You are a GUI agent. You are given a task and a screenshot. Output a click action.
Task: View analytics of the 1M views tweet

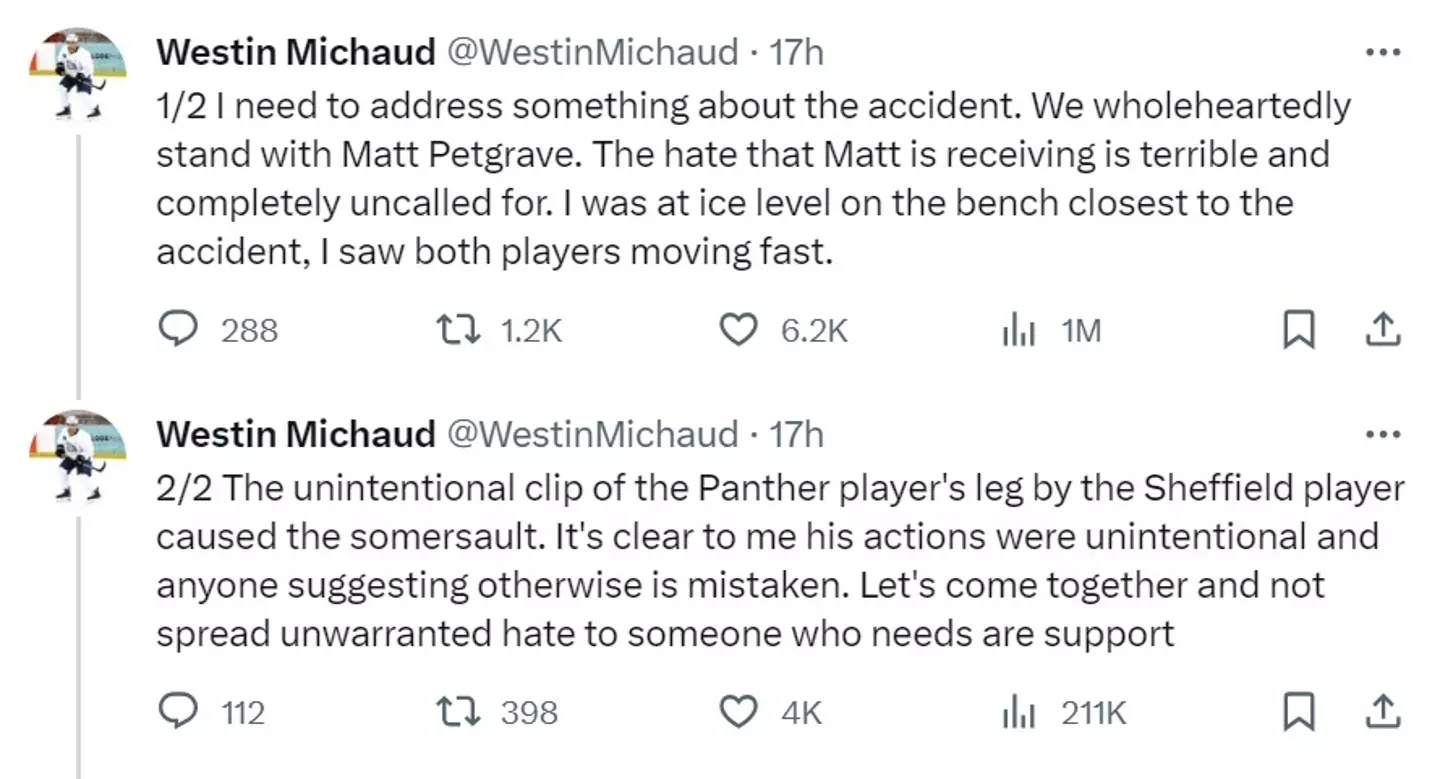(x=1016, y=330)
